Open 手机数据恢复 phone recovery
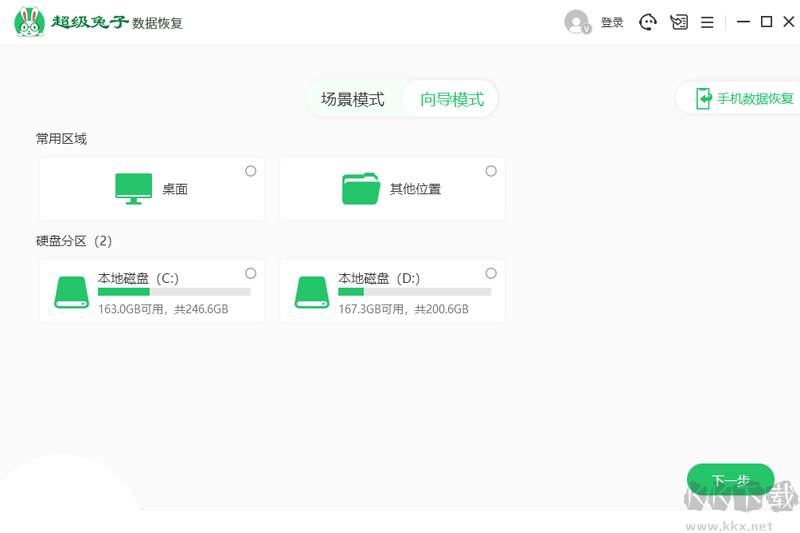 [x=755, y=98]
